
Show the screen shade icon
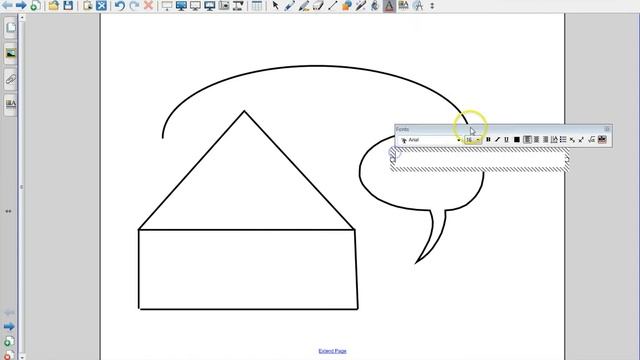167,5
